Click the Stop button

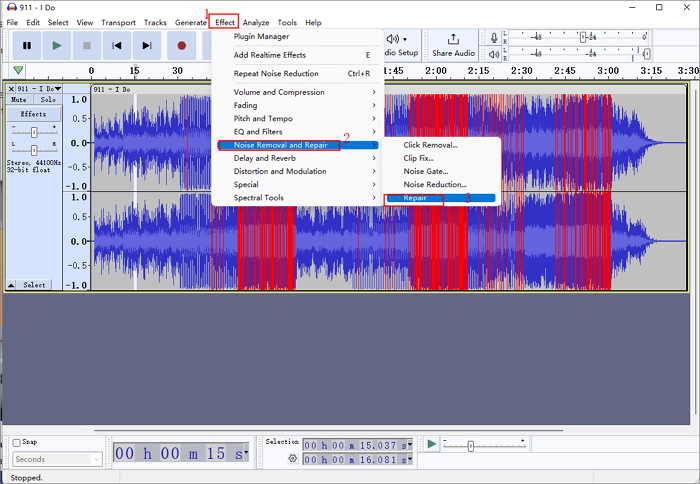(x=87, y=45)
